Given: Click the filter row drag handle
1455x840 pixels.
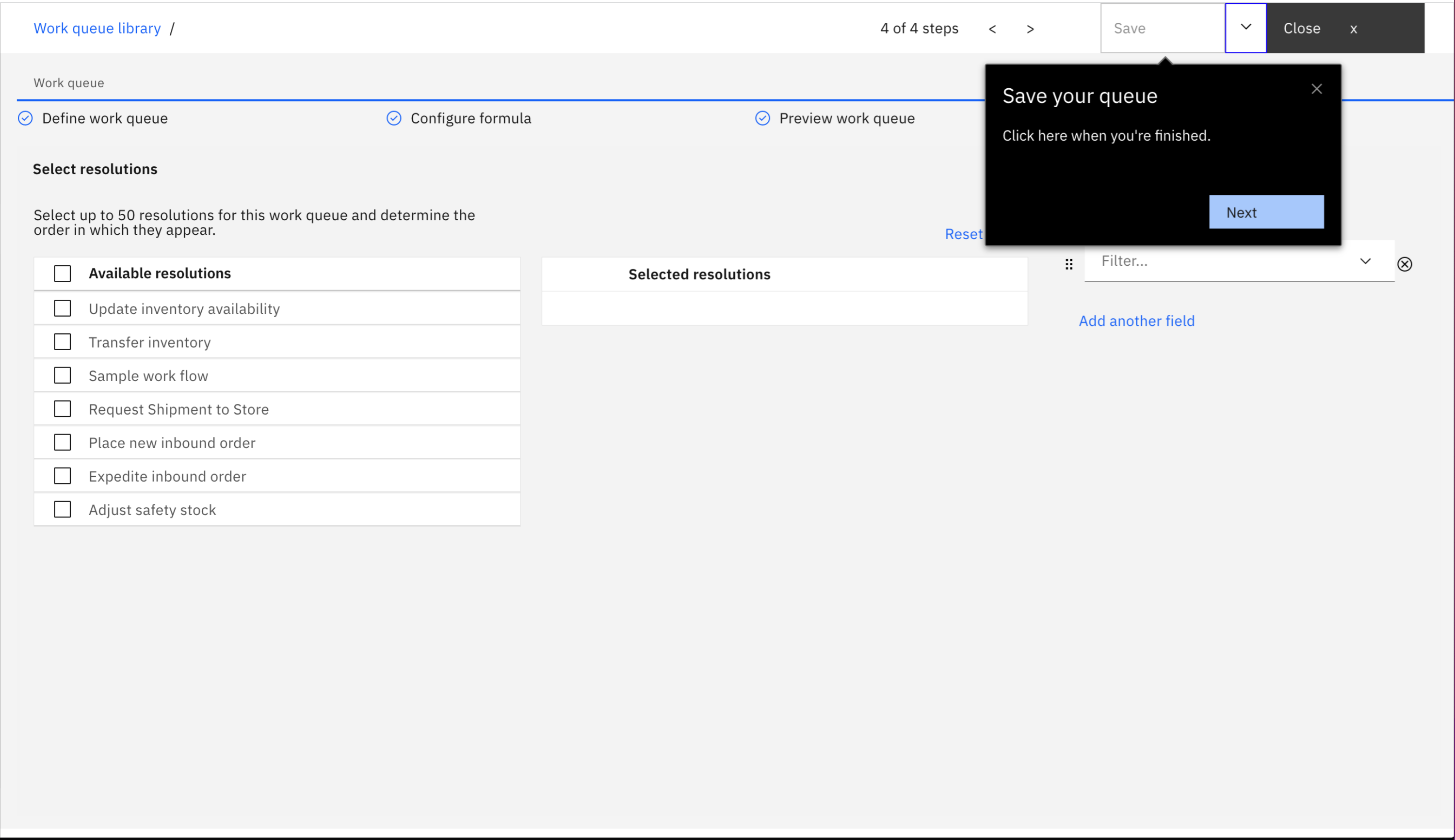Looking at the screenshot, I should click(x=1068, y=264).
